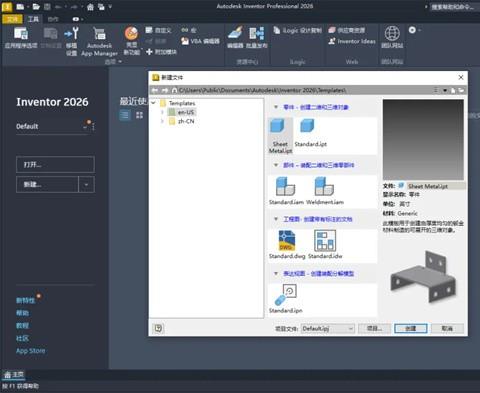Launch Autodesk App Manager
Image resolution: width=480 pixels, height=393 pixels.
click(99, 41)
